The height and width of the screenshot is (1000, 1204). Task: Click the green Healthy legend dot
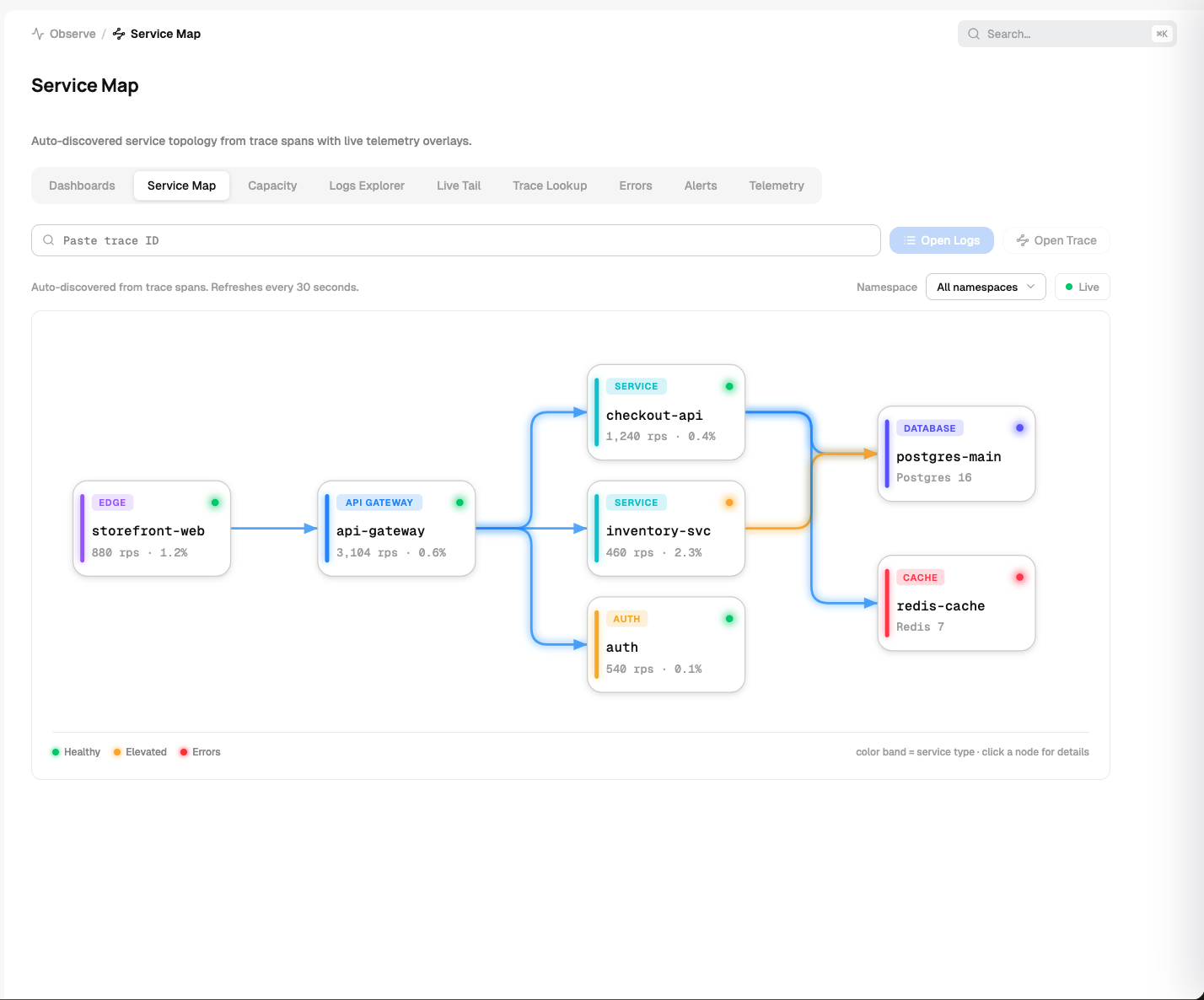pos(56,752)
